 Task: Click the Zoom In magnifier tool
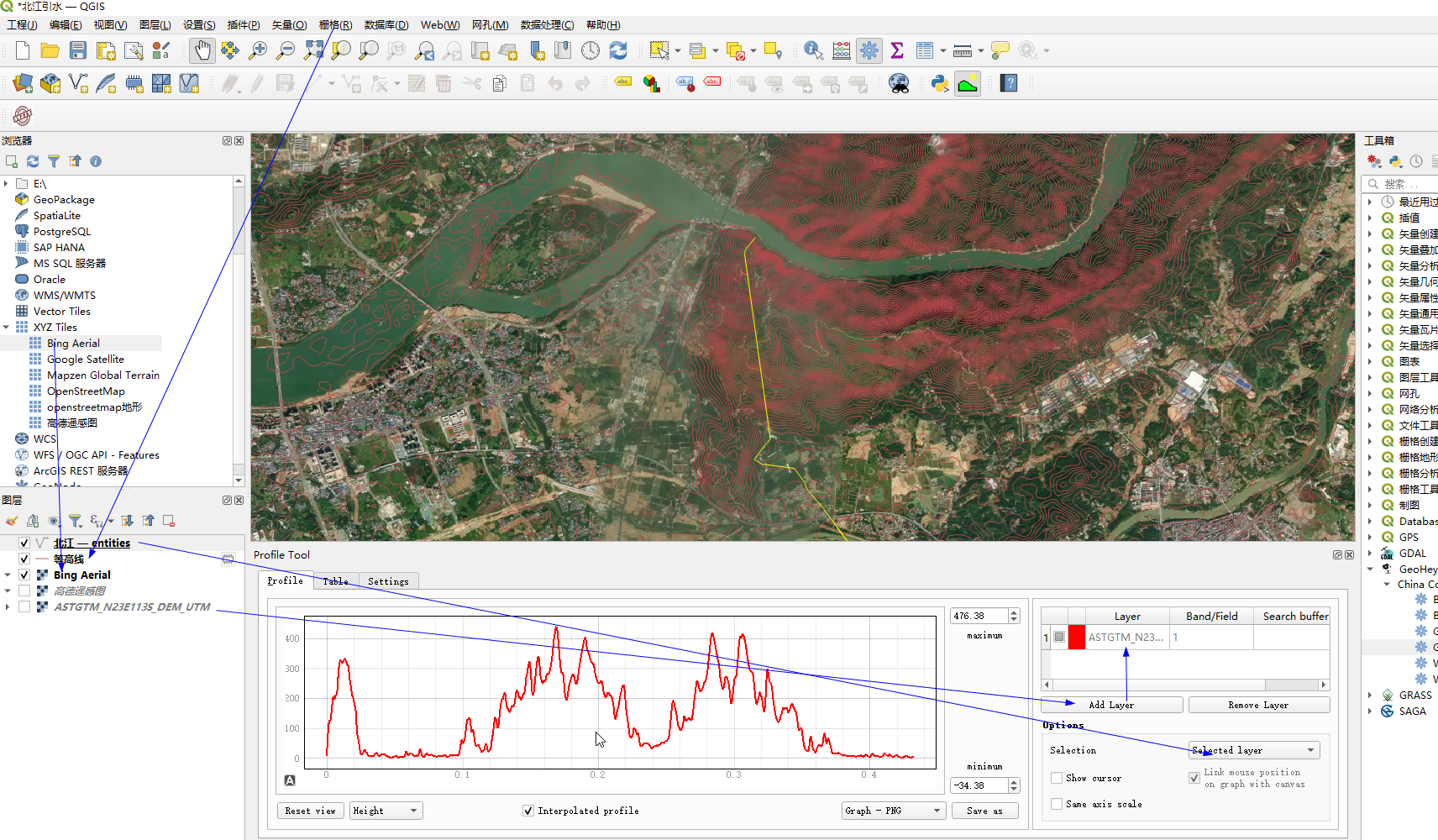[x=258, y=50]
